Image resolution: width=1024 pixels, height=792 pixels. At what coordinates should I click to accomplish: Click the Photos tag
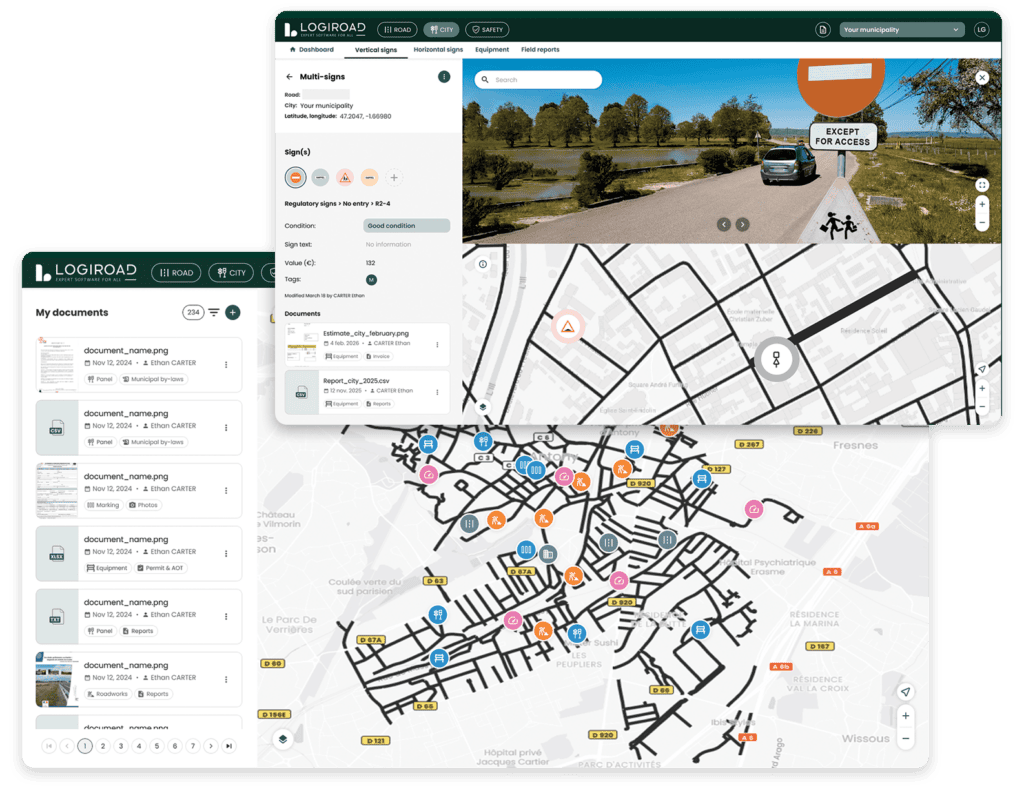(x=143, y=505)
